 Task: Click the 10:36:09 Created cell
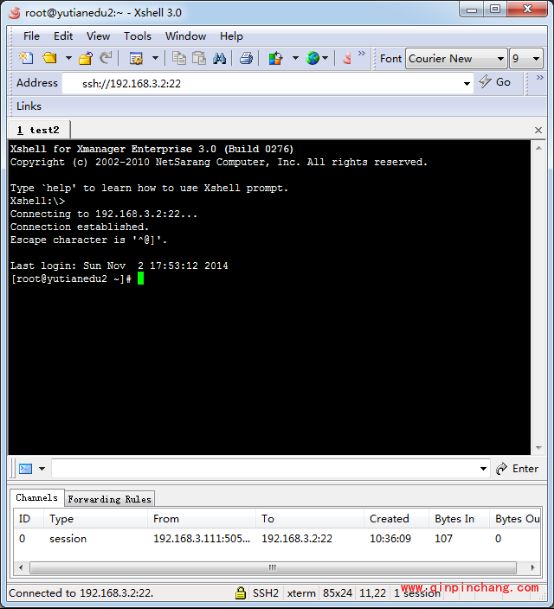[390, 539]
